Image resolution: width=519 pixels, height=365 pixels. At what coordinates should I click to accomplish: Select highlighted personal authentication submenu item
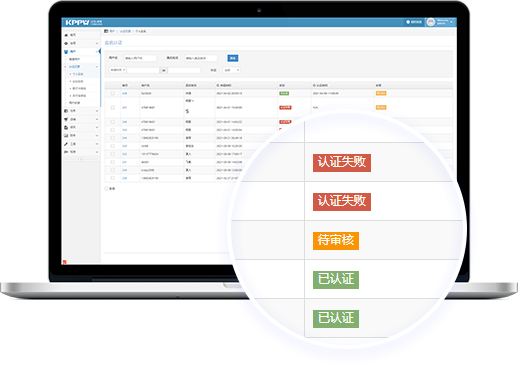click(78, 74)
